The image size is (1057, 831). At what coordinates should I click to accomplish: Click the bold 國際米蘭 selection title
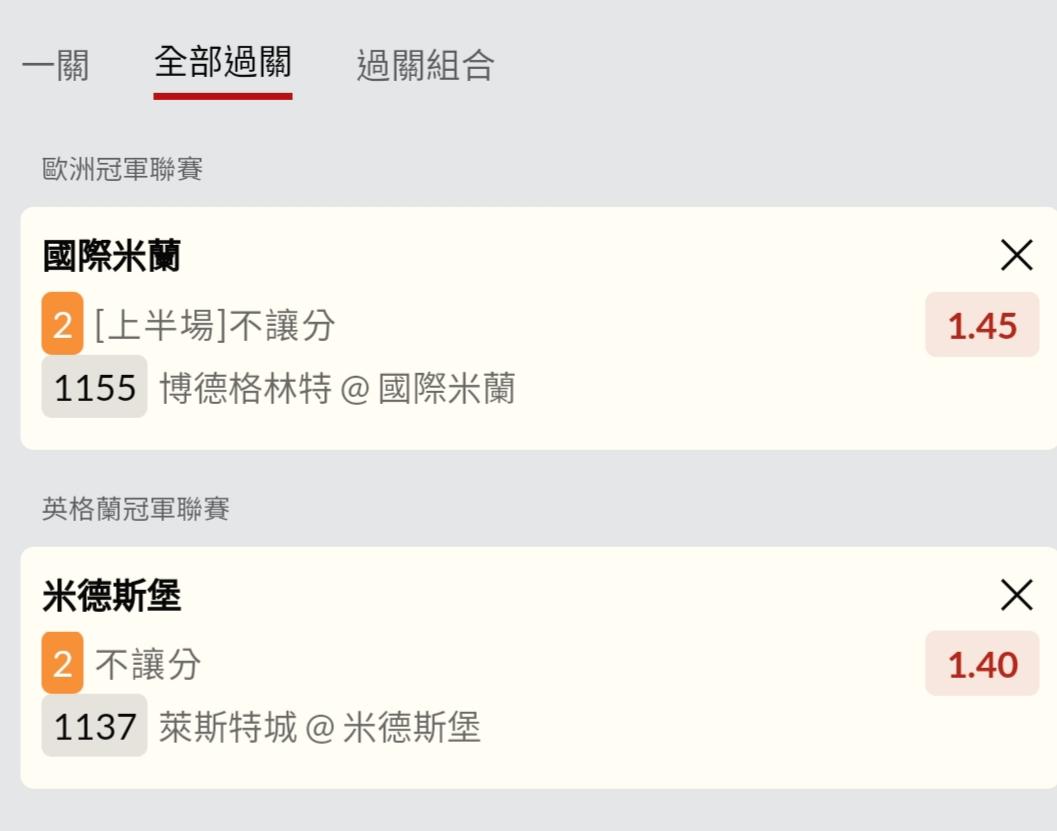point(112,257)
